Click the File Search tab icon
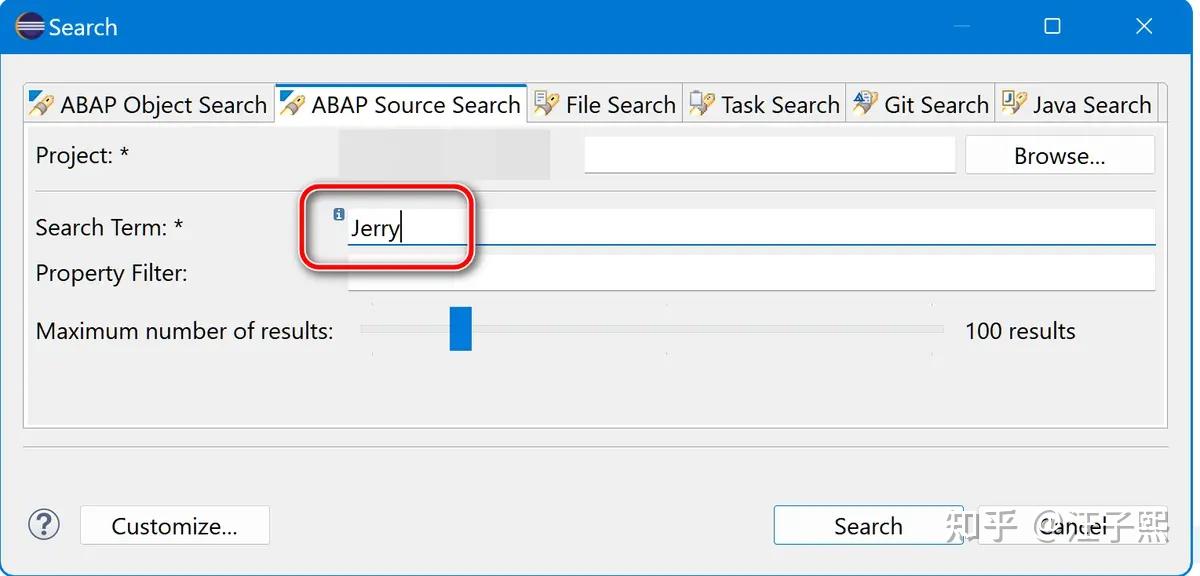1200x576 pixels. pyautogui.click(x=546, y=103)
